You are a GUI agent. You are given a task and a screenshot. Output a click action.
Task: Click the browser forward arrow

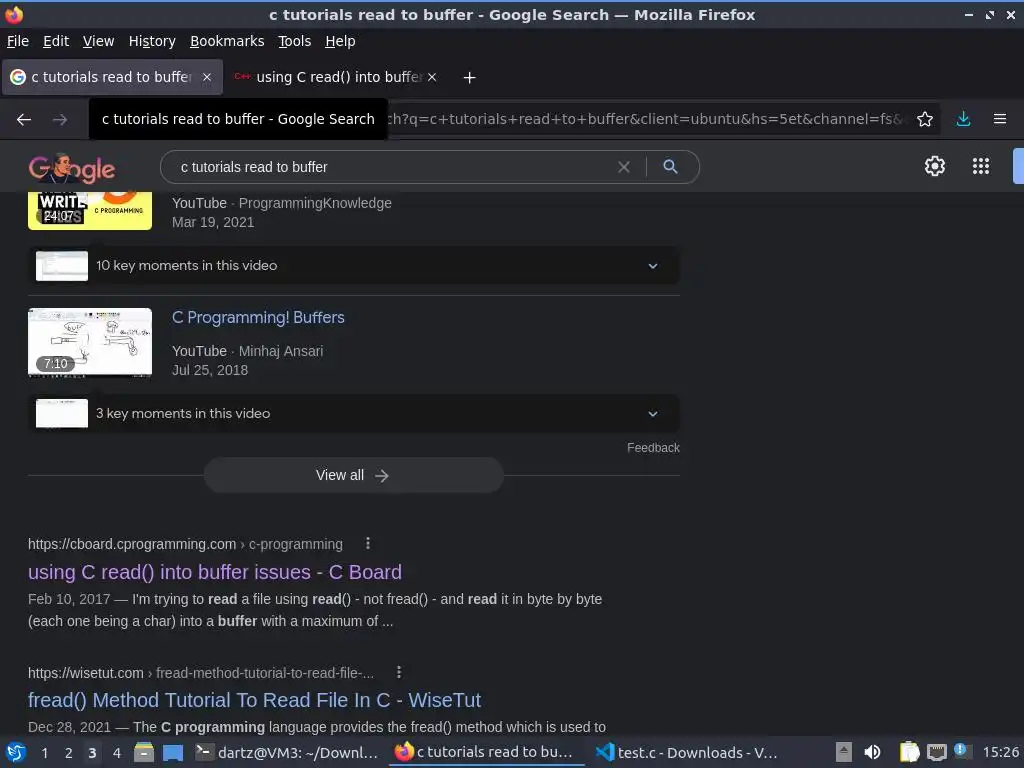point(60,120)
